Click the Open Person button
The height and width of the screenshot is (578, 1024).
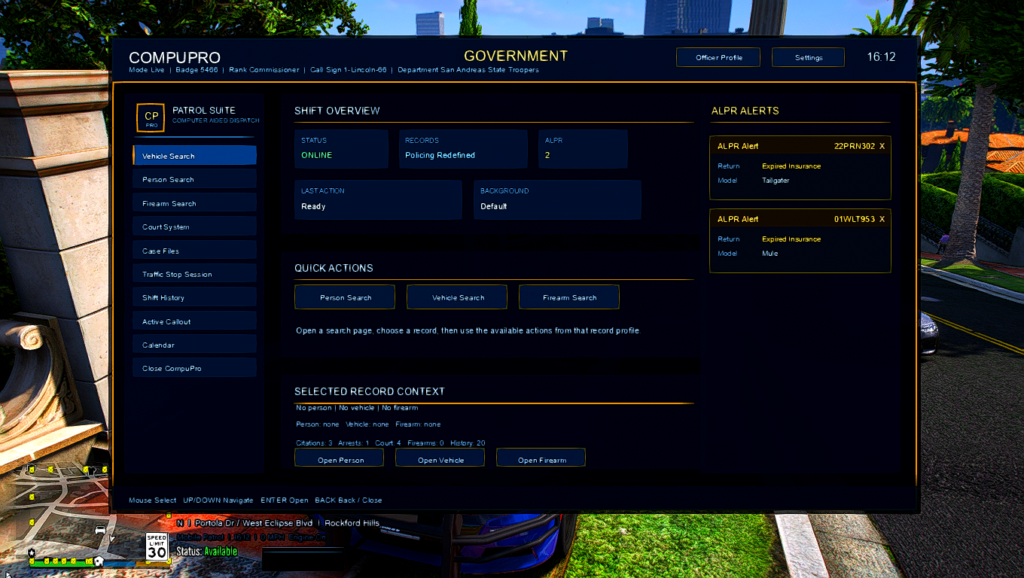point(340,459)
